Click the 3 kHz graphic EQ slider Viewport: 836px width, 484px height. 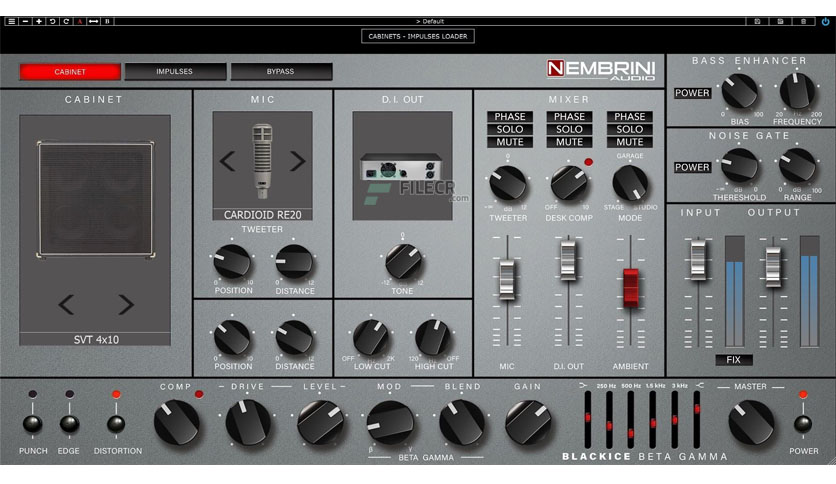[674, 420]
